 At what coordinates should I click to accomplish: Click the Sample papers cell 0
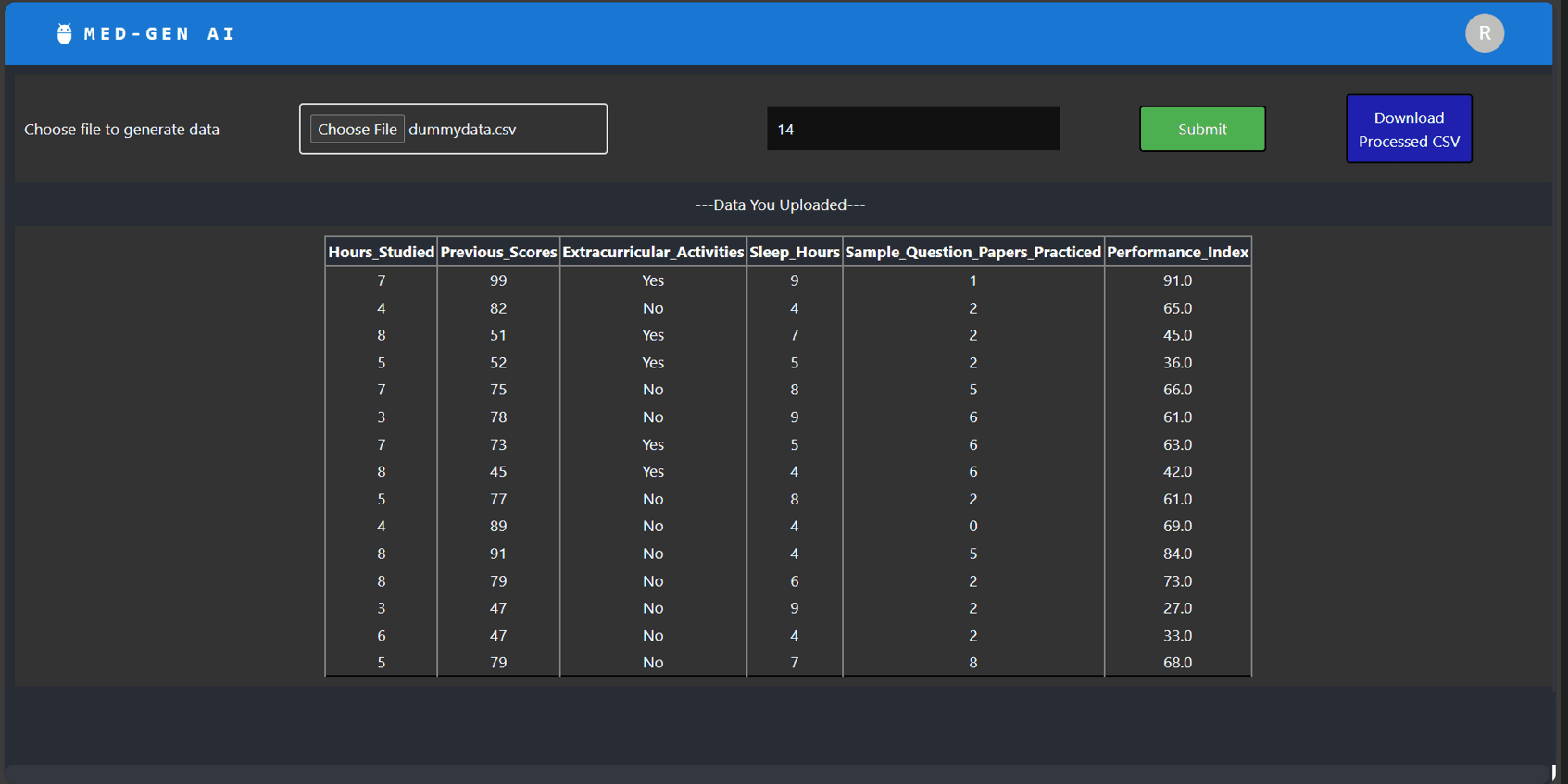coord(972,527)
